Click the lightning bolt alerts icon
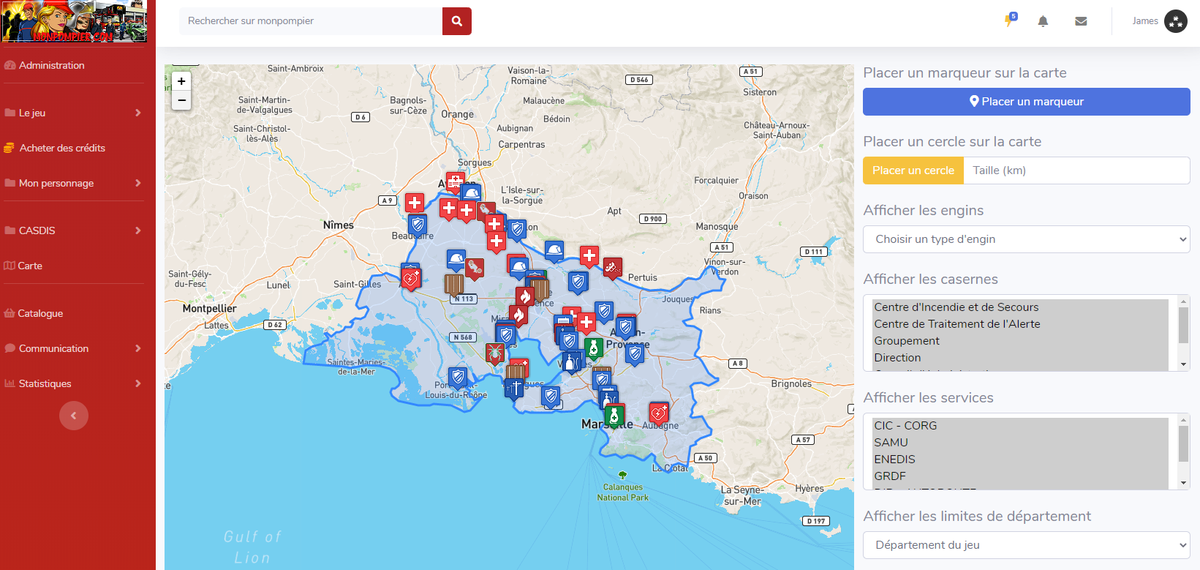Viewport: 1200px width, 570px height. pyautogui.click(x=1009, y=20)
